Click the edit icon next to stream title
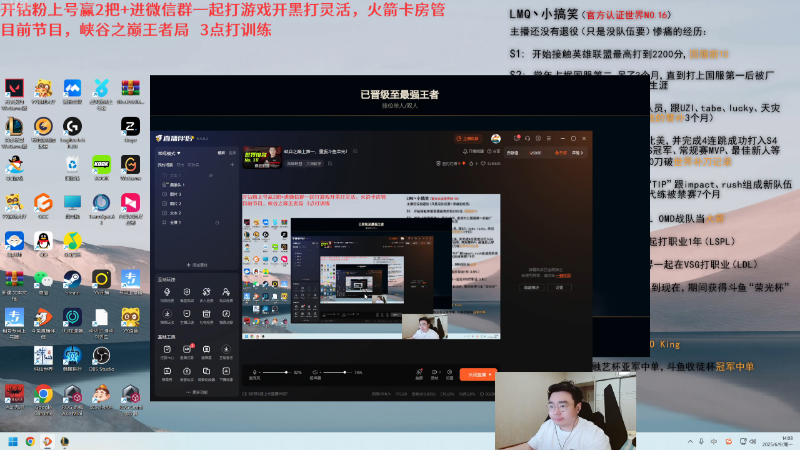Viewport: 800px width, 450px height. click(x=355, y=152)
